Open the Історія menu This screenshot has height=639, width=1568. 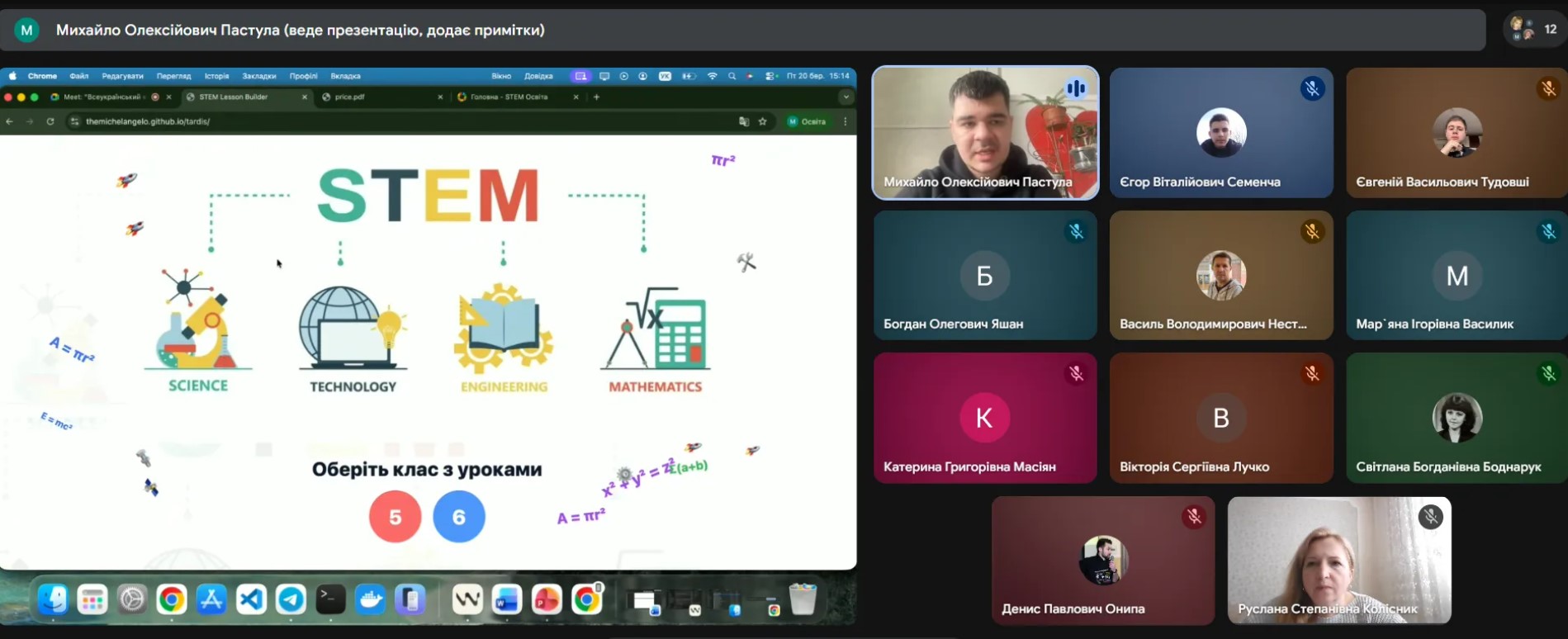click(x=216, y=76)
